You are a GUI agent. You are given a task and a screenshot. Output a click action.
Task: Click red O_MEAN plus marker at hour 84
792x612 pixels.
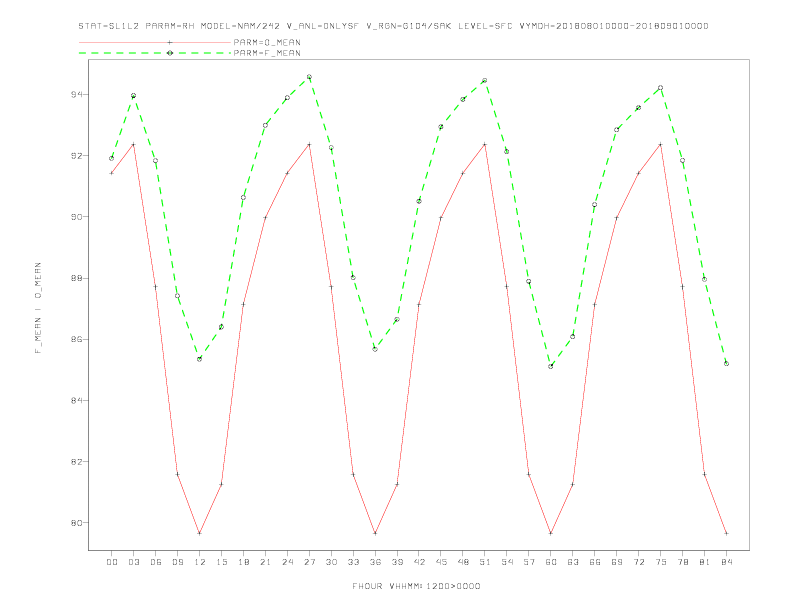pyautogui.click(x=726, y=533)
